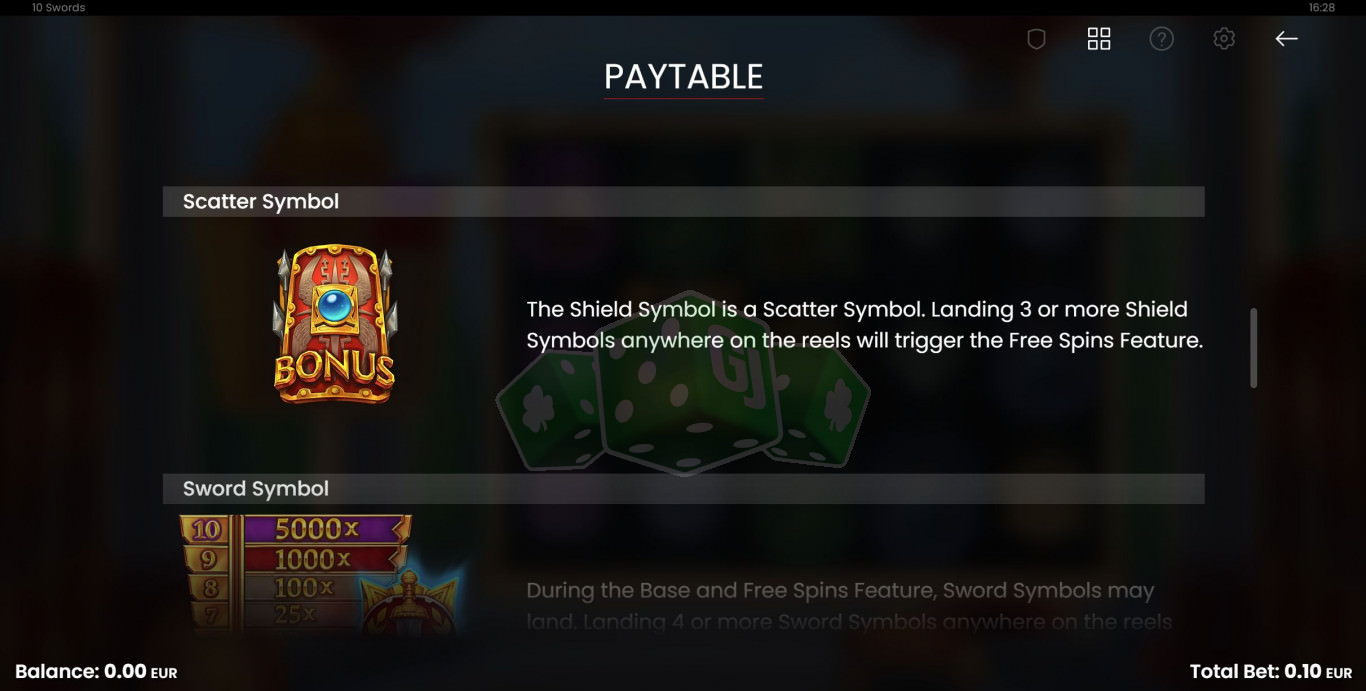The height and width of the screenshot is (691, 1366).
Task: Go back using the left arrow icon
Action: [x=1286, y=39]
